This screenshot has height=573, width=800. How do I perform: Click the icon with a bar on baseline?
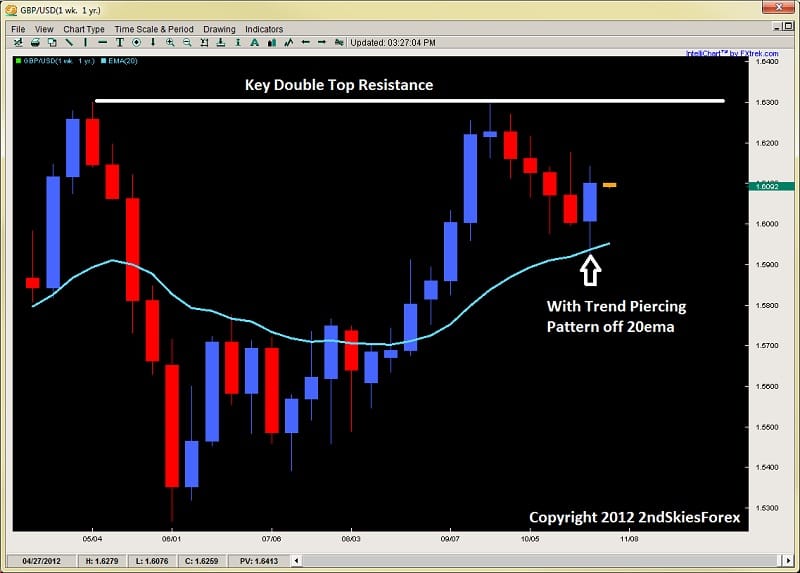221,43
